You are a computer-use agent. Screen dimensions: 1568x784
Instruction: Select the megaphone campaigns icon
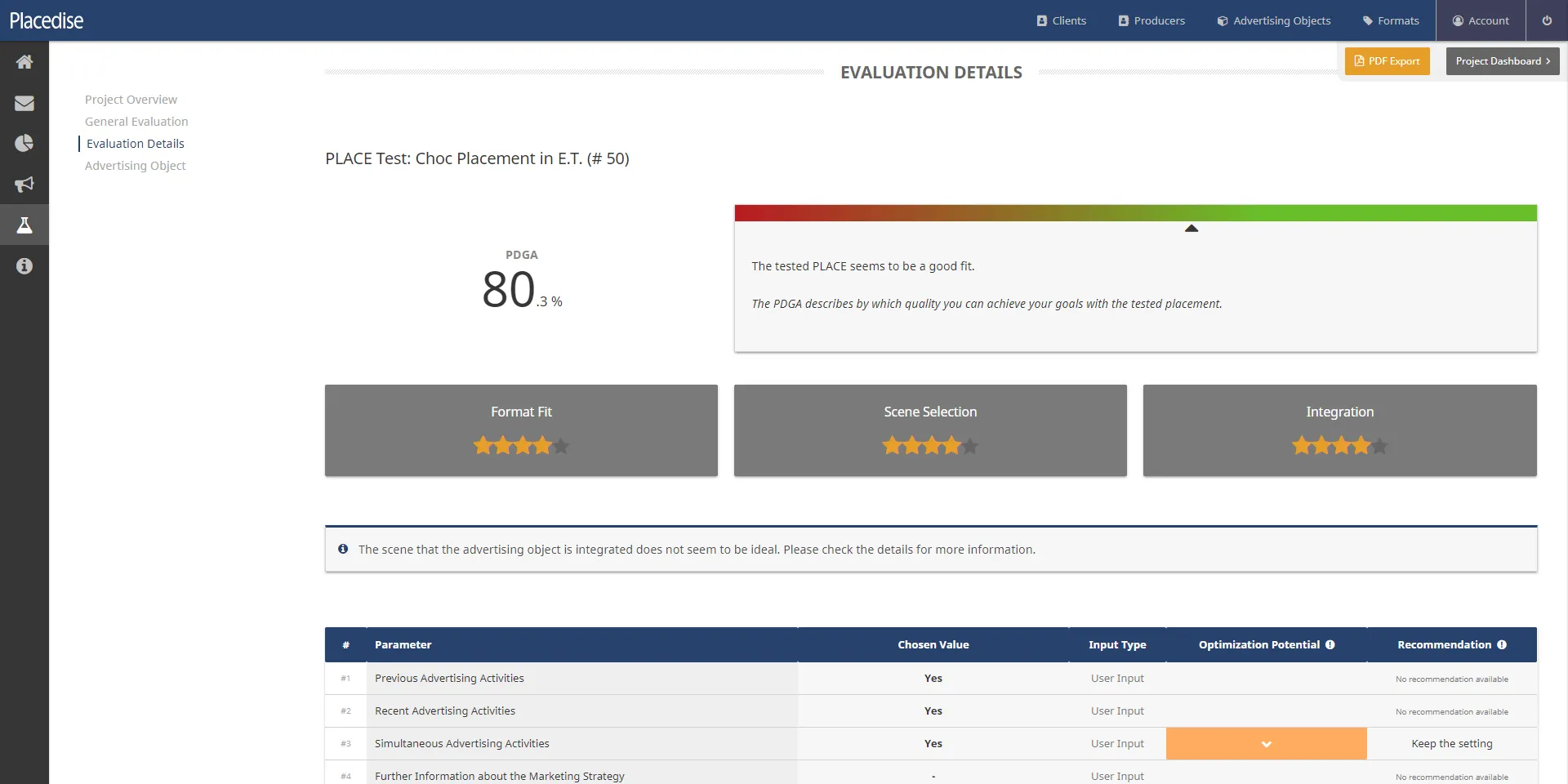point(24,184)
